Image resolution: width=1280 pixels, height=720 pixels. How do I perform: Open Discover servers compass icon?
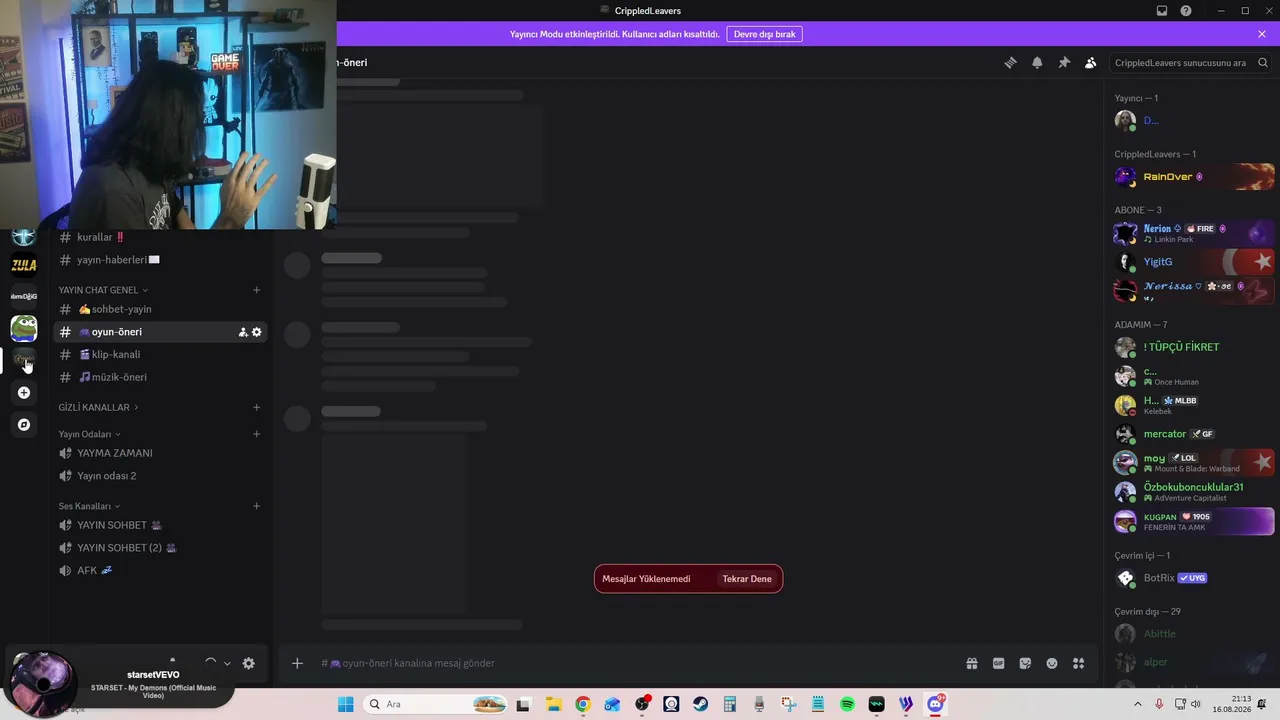(24, 425)
